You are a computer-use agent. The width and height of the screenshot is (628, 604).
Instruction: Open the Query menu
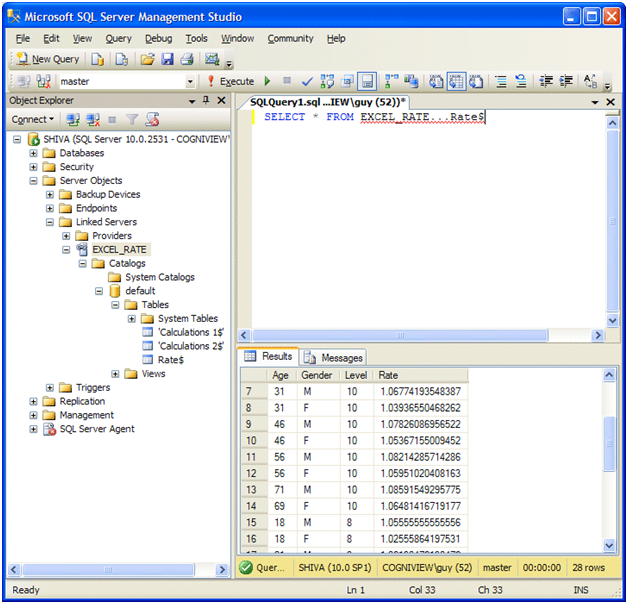point(119,38)
